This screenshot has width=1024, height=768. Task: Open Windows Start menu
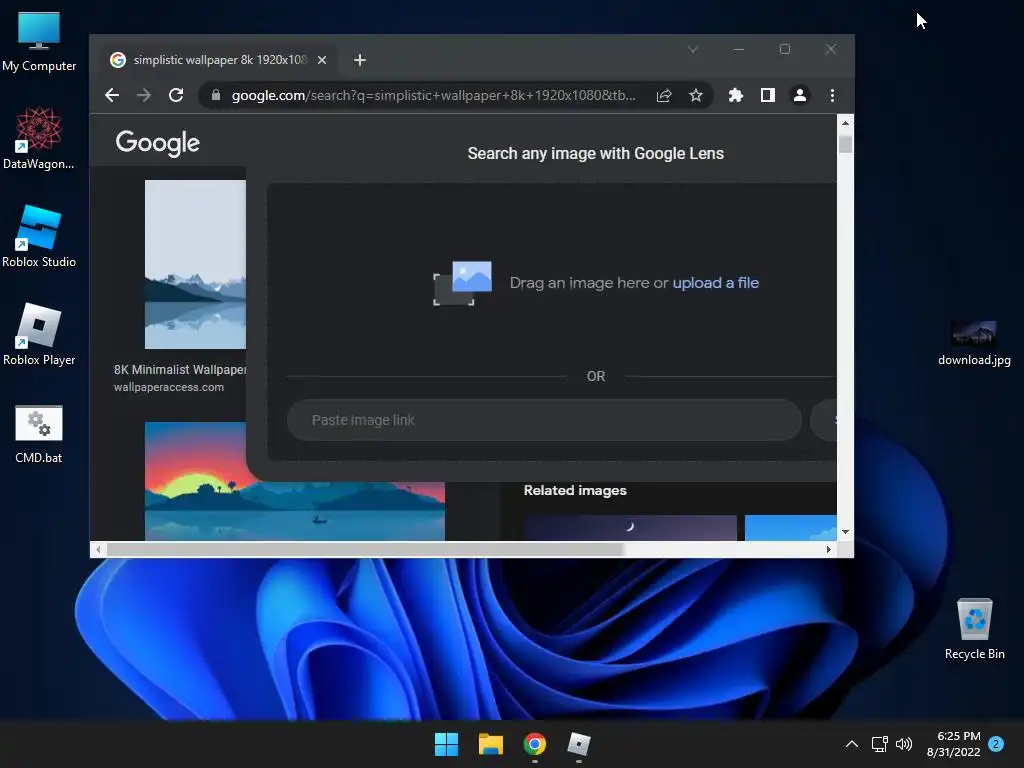point(447,744)
